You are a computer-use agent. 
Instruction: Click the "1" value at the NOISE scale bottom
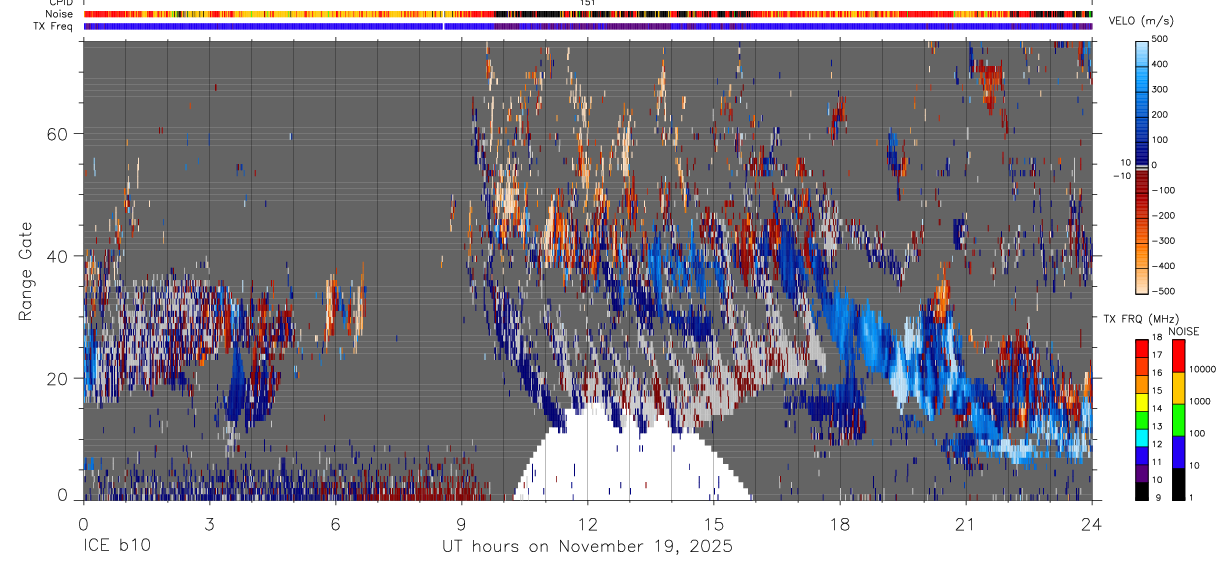coord(1191,497)
